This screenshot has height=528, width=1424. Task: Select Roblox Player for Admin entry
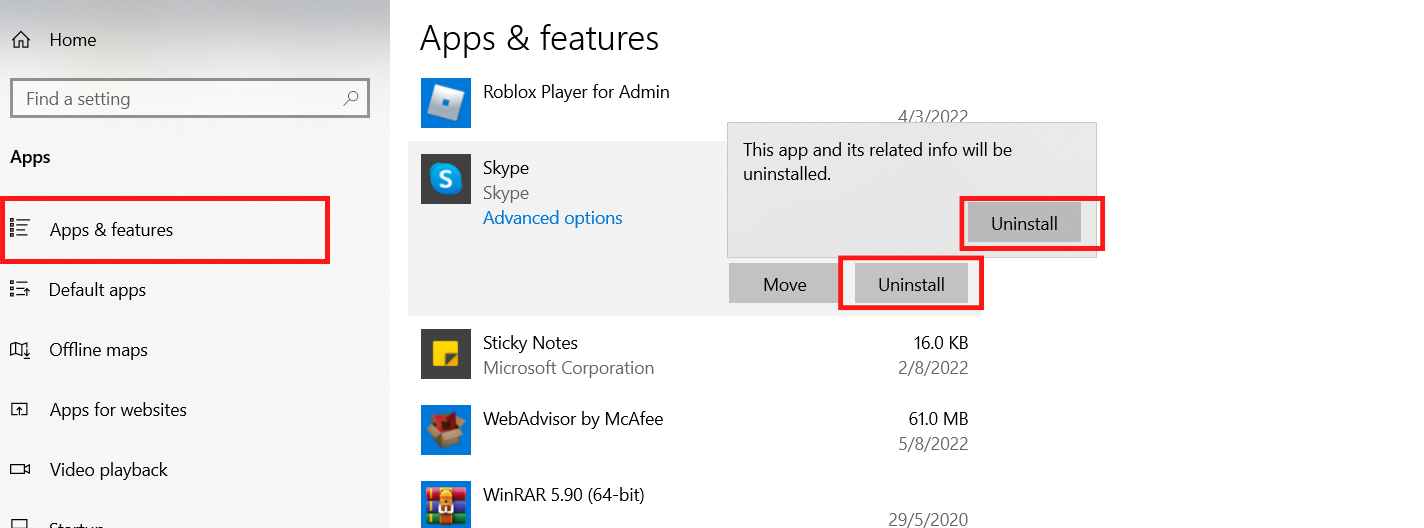click(x=576, y=92)
